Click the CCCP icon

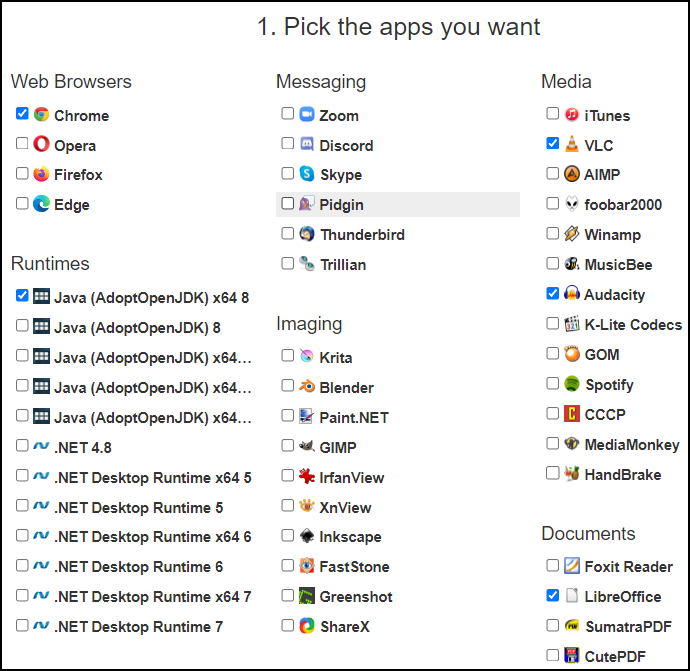572,414
